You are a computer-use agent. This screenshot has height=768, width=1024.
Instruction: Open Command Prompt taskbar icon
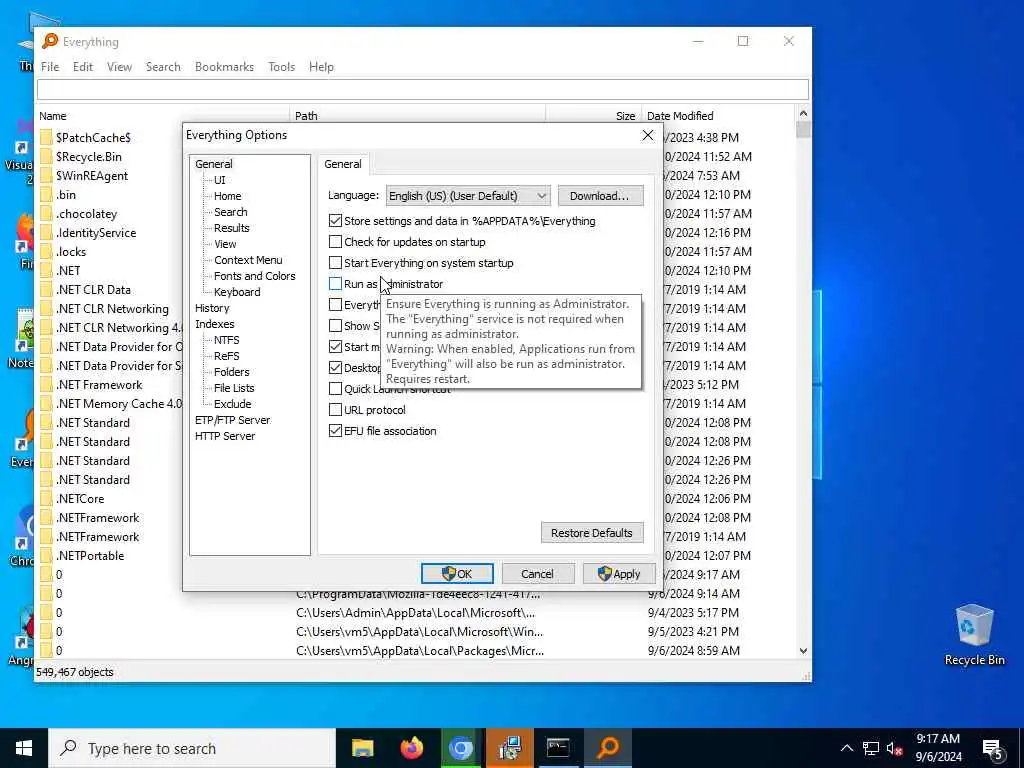[x=558, y=748]
